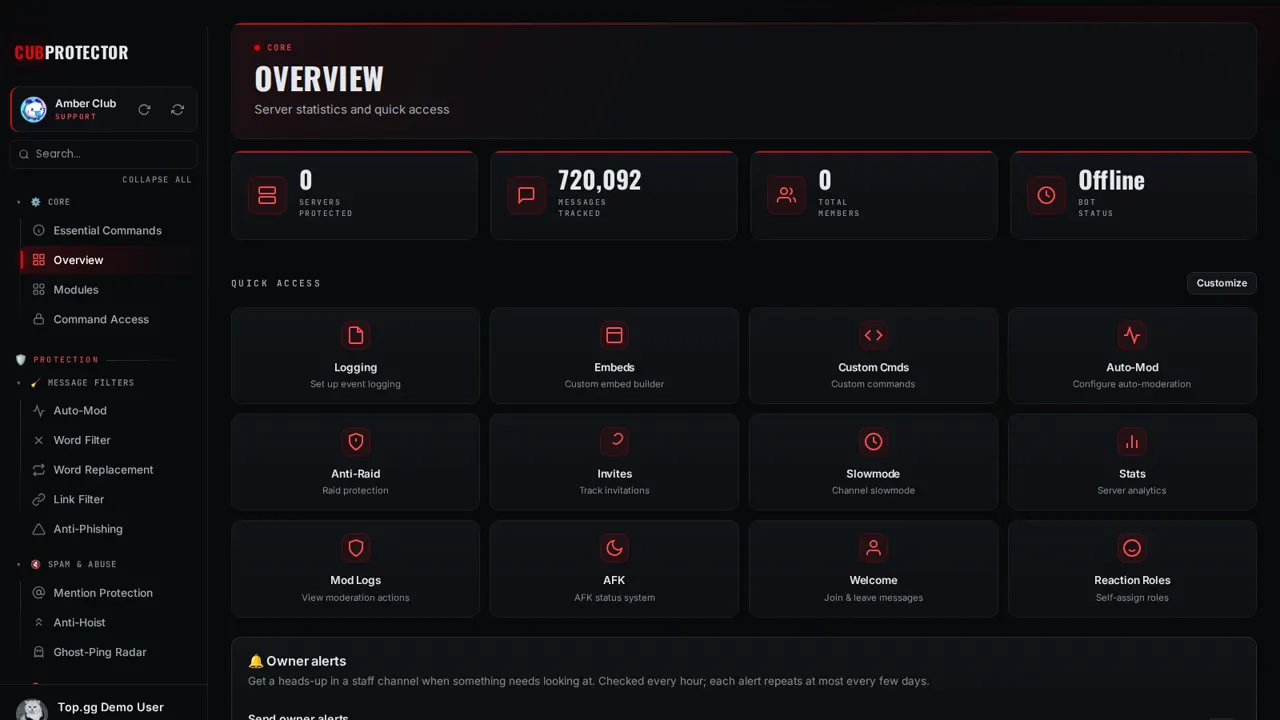Screen dimensions: 1280x720
Task: Click the Welcome person icon
Action: point(873,548)
